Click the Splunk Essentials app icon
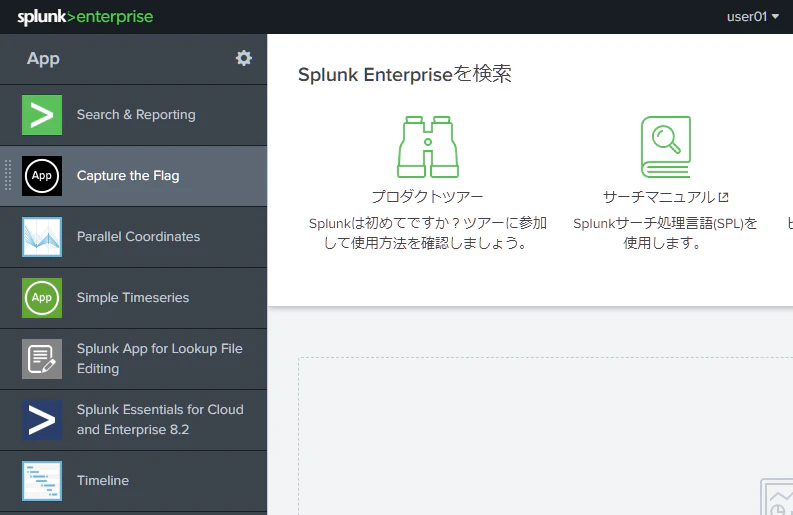 42,420
